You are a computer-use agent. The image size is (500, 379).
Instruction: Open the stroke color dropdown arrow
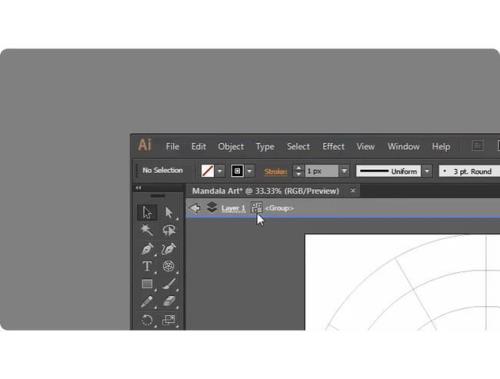click(250, 171)
